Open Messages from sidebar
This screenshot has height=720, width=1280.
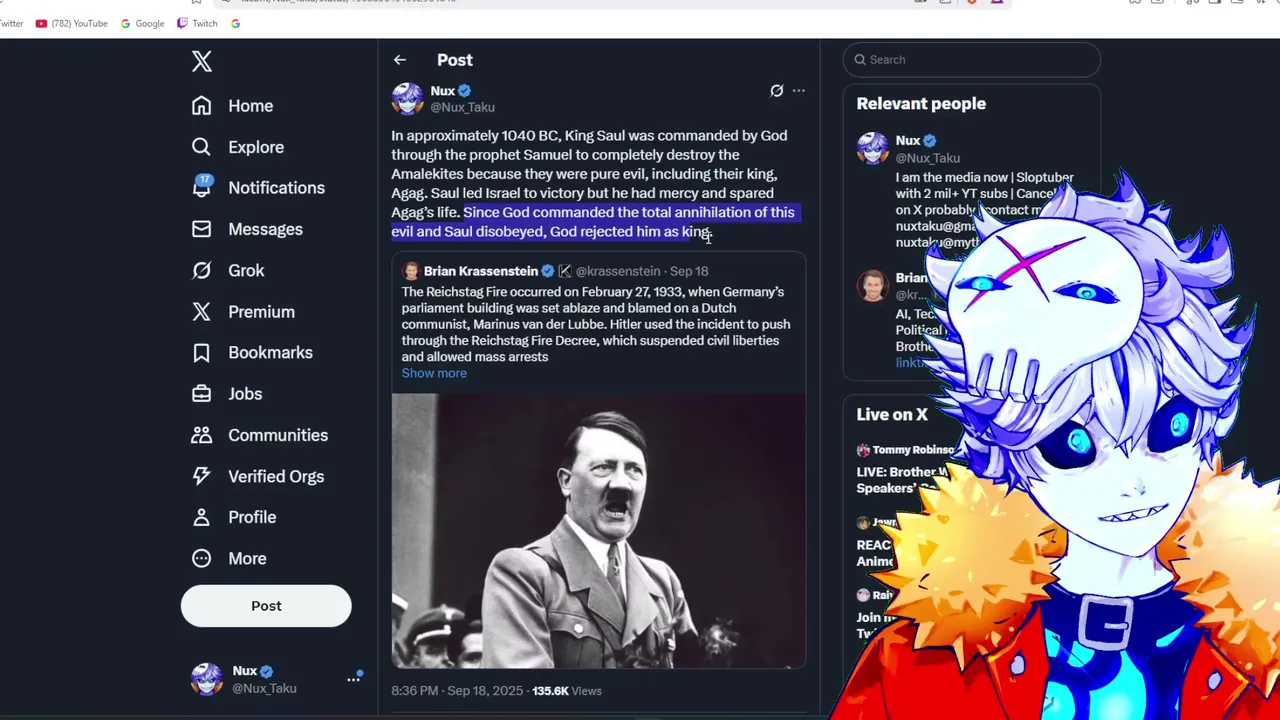[247, 229]
